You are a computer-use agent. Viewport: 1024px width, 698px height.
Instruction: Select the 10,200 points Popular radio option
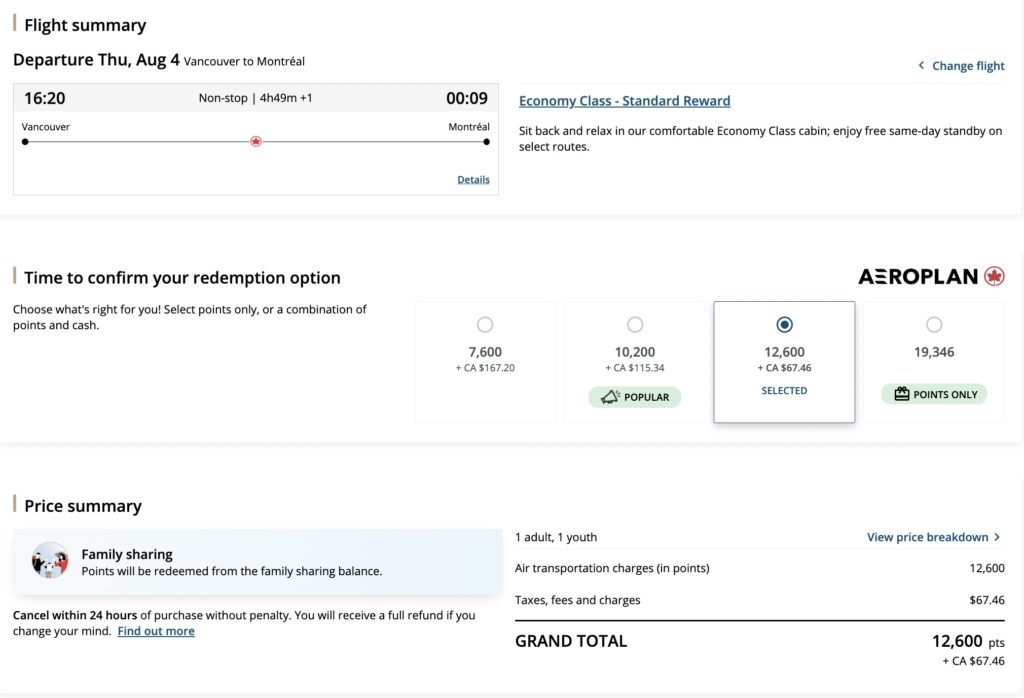(635, 324)
